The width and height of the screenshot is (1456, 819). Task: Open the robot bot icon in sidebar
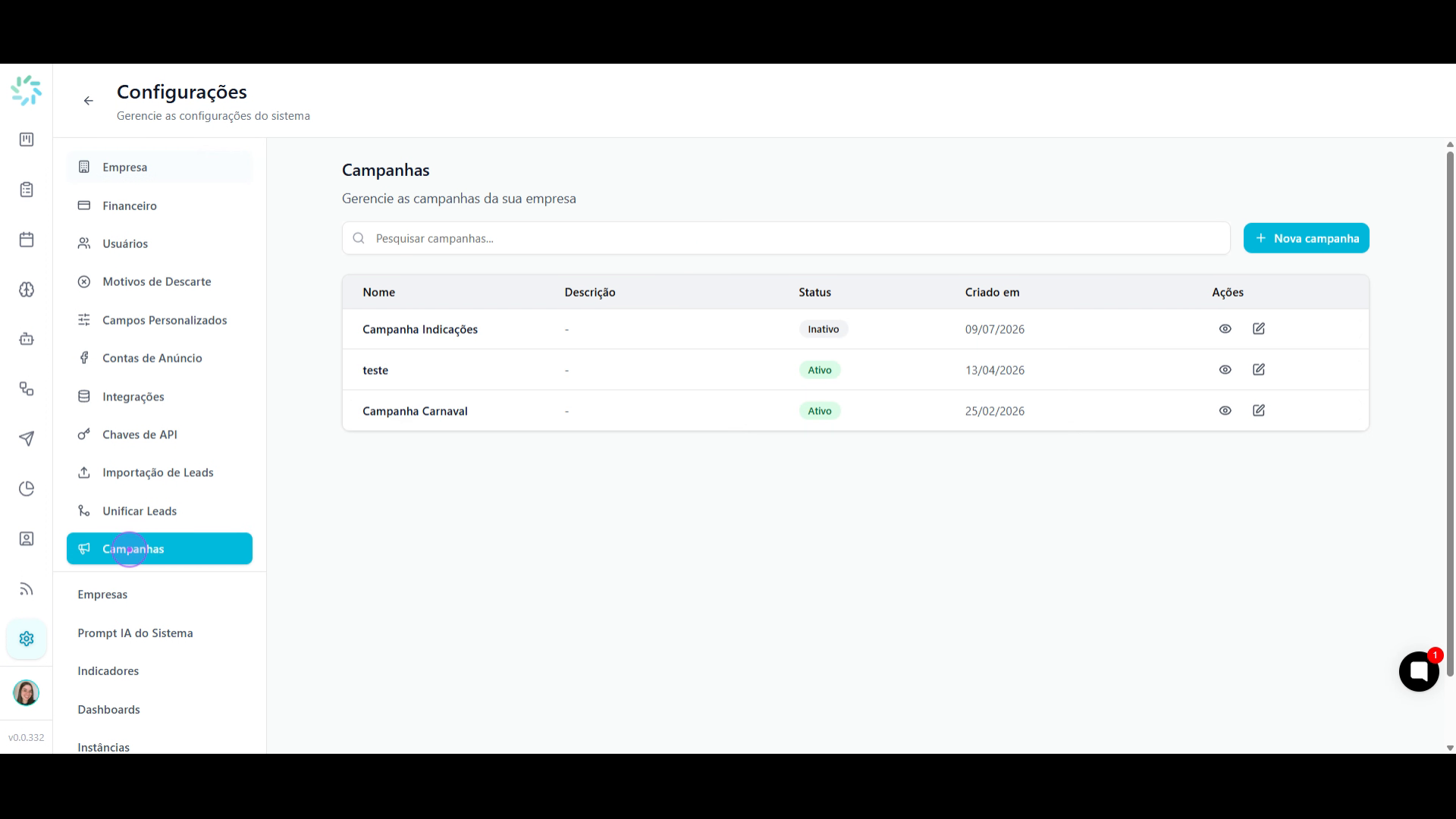(x=27, y=339)
